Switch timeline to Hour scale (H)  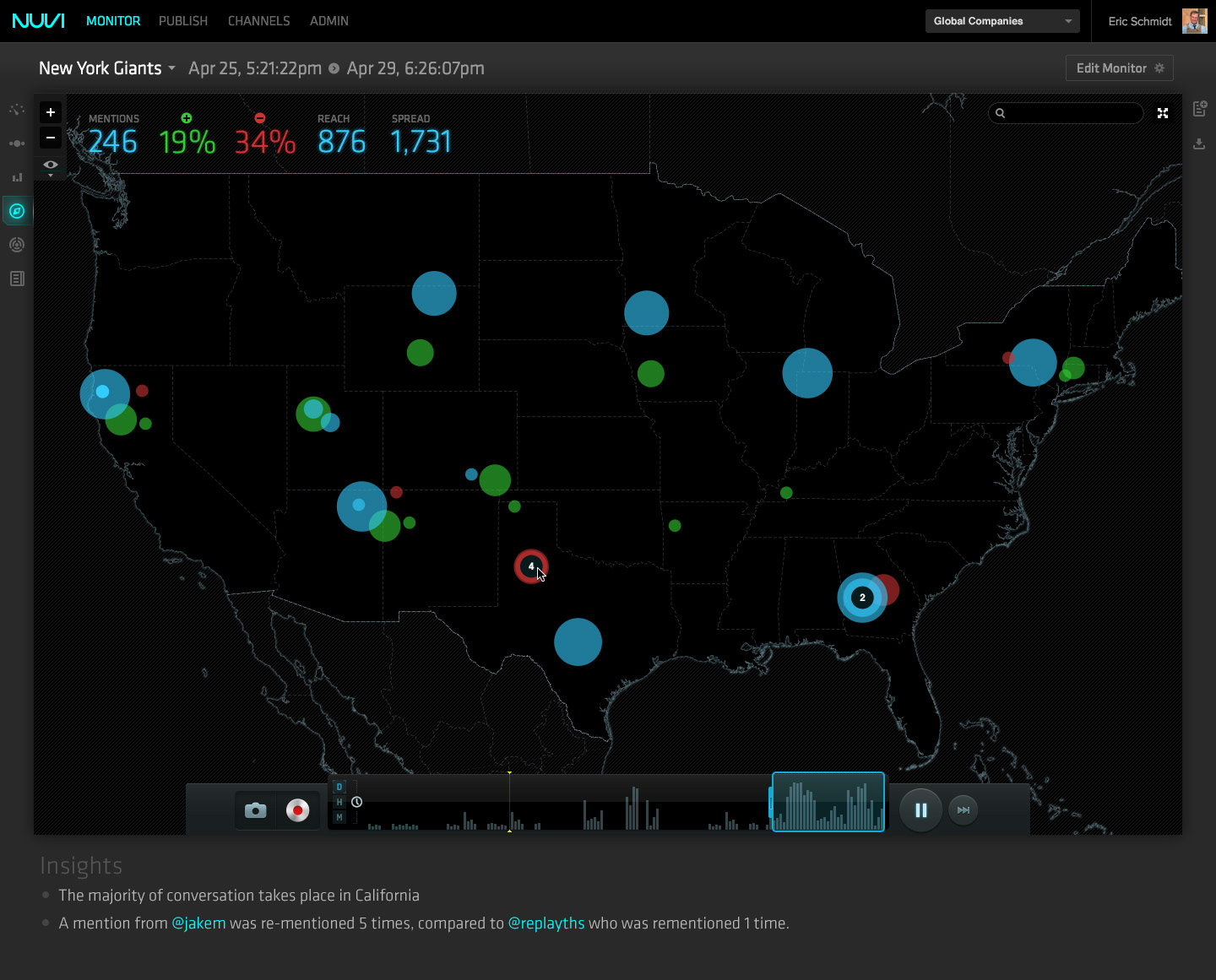pos(339,802)
